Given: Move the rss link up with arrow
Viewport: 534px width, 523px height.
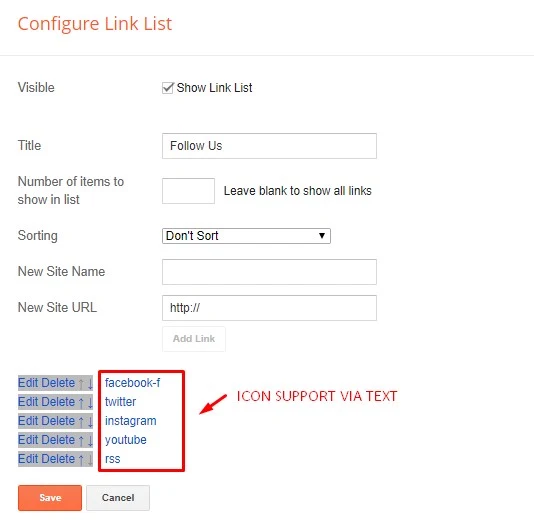Looking at the screenshot, I should coord(81,459).
